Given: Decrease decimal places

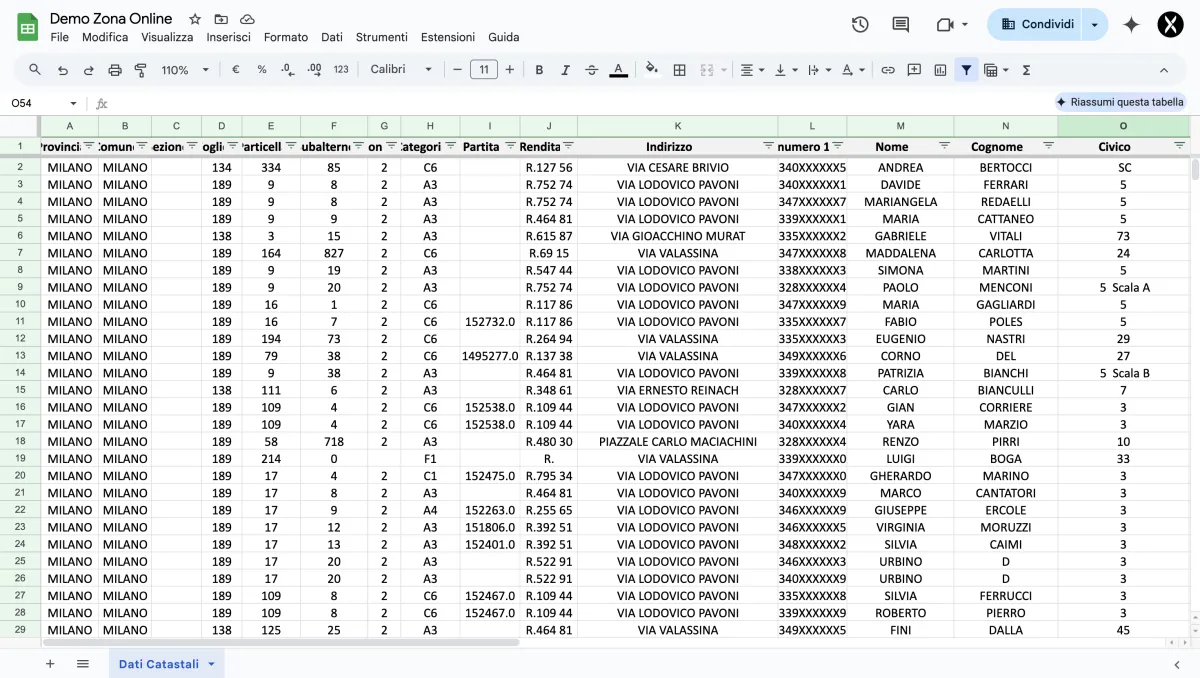Looking at the screenshot, I should tap(288, 70).
